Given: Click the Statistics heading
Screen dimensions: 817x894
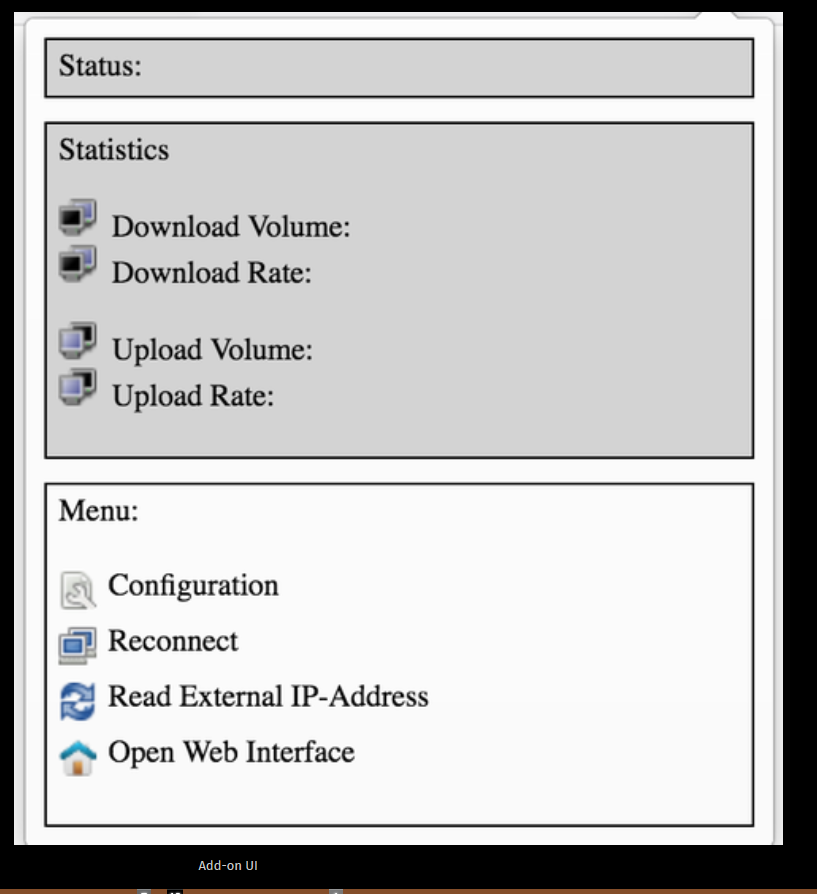Looking at the screenshot, I should [114, 150].
